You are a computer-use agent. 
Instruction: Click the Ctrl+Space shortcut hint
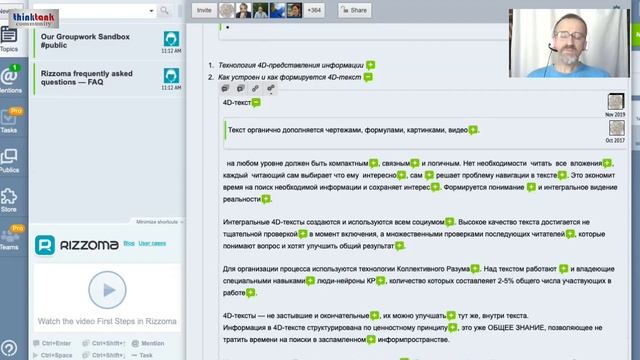[53, 355]
